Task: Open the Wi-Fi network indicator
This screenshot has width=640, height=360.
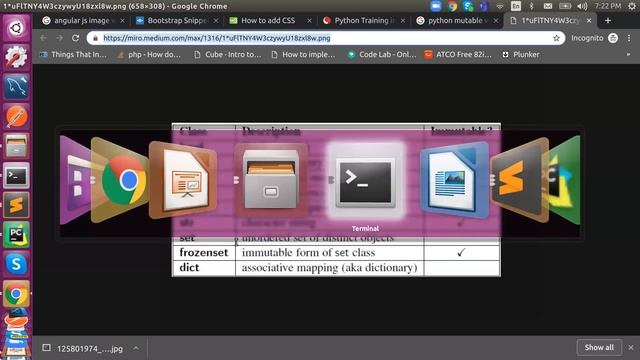Action: pyautogui.click(x=500, y=6)
